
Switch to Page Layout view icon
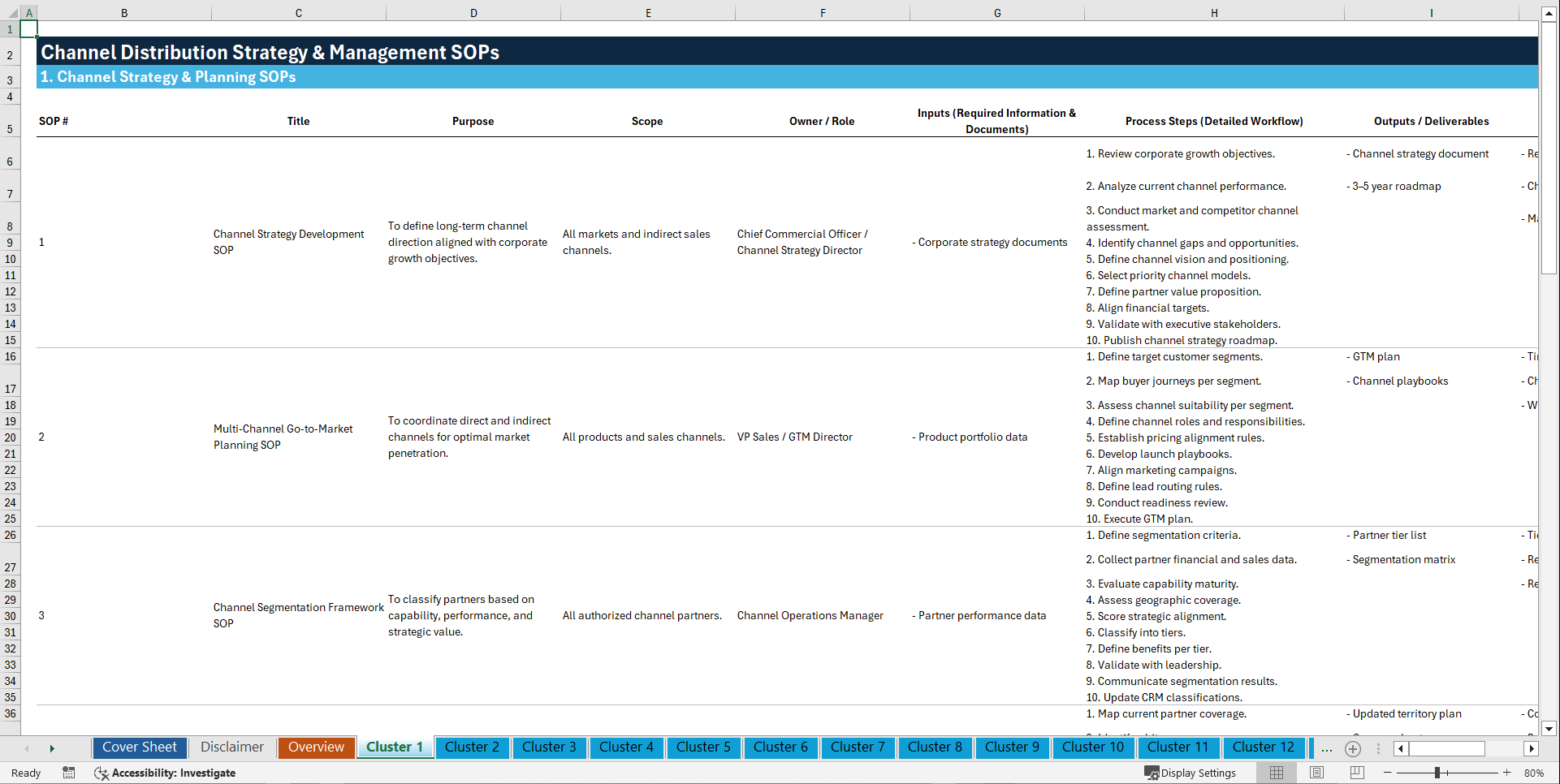(x=1316, y=773)
